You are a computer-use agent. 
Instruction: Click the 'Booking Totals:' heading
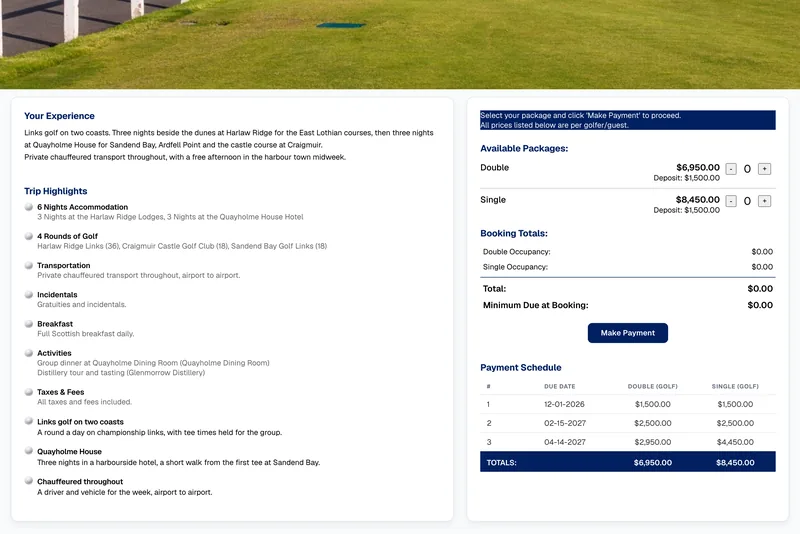click(x=514, y=233)
